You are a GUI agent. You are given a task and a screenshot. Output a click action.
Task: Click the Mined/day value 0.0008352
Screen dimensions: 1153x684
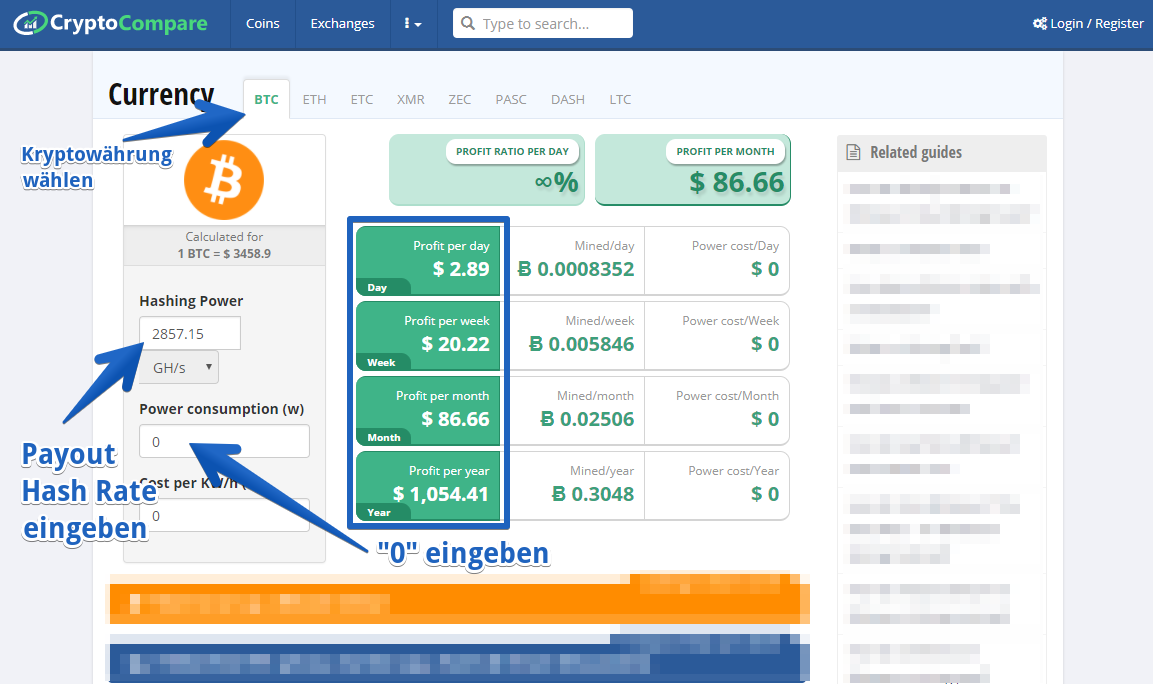click(x=576, y=269)
